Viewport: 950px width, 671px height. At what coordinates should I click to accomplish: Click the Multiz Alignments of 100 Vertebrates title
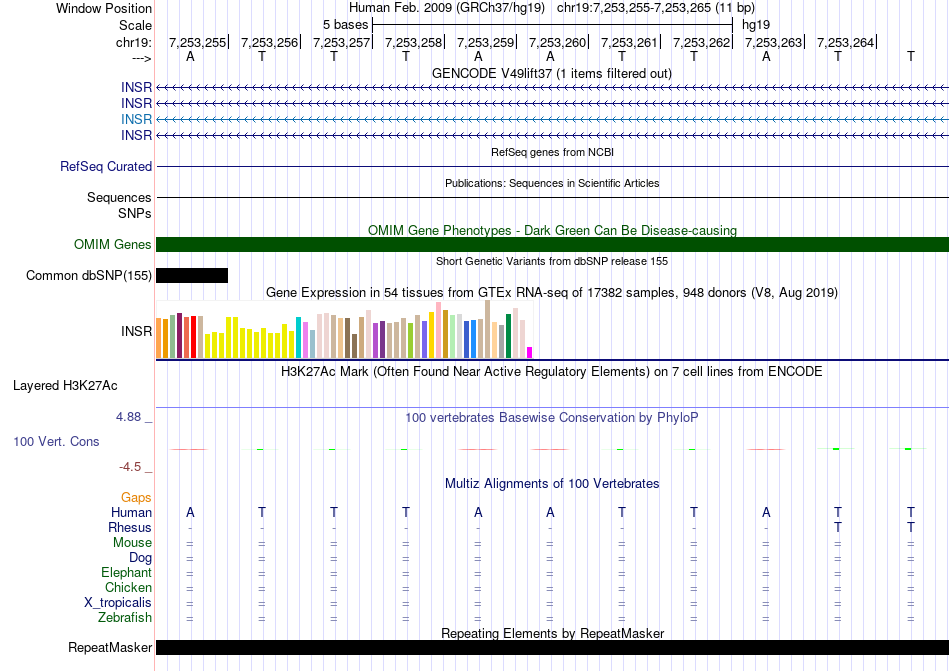552,484
